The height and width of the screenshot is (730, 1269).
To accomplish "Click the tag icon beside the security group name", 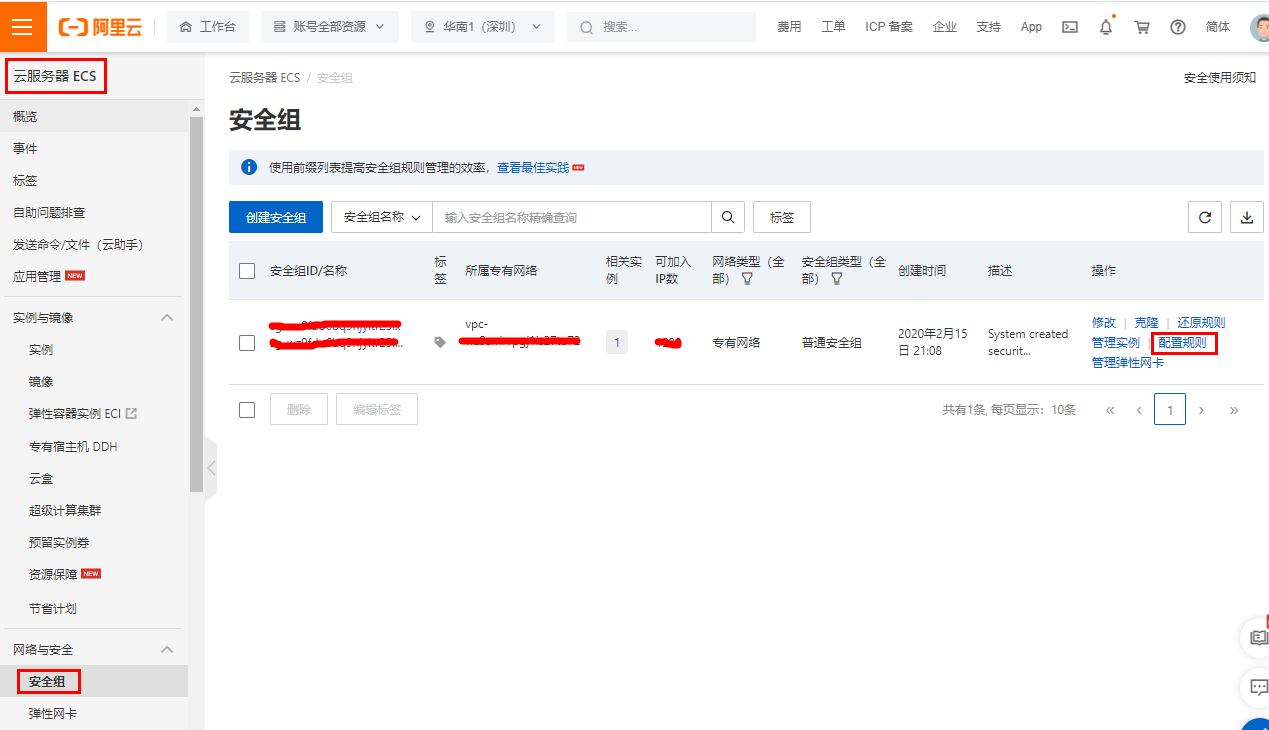I will point(441,342).
